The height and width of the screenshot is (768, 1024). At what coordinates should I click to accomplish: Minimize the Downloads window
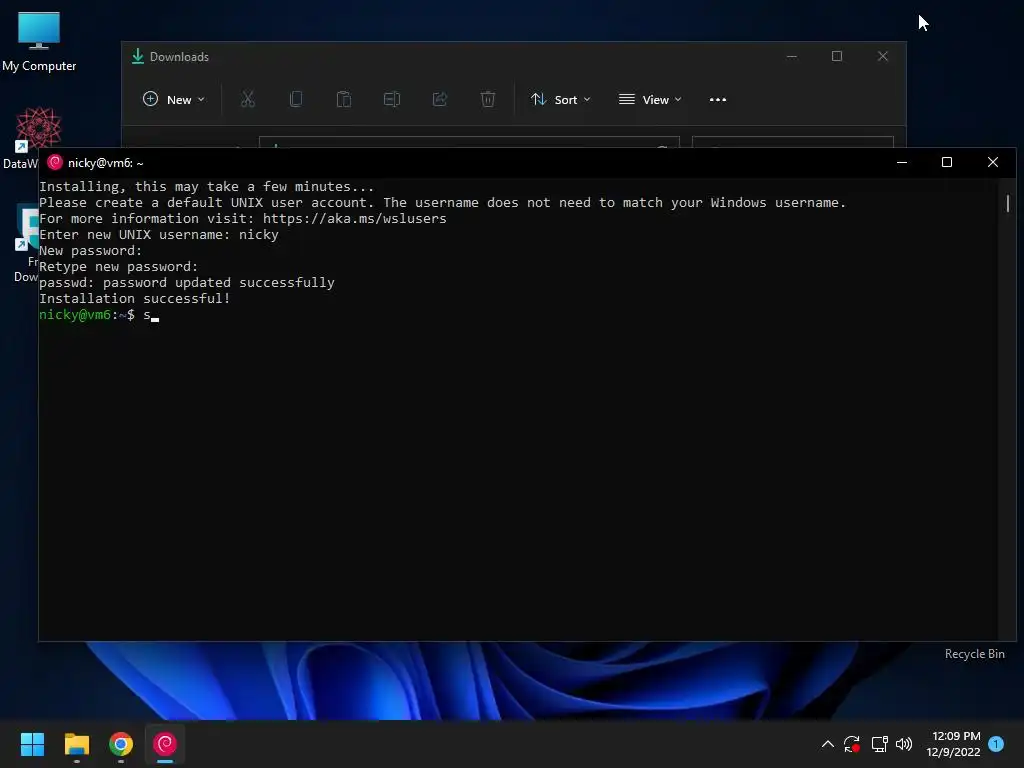point(792,57)
